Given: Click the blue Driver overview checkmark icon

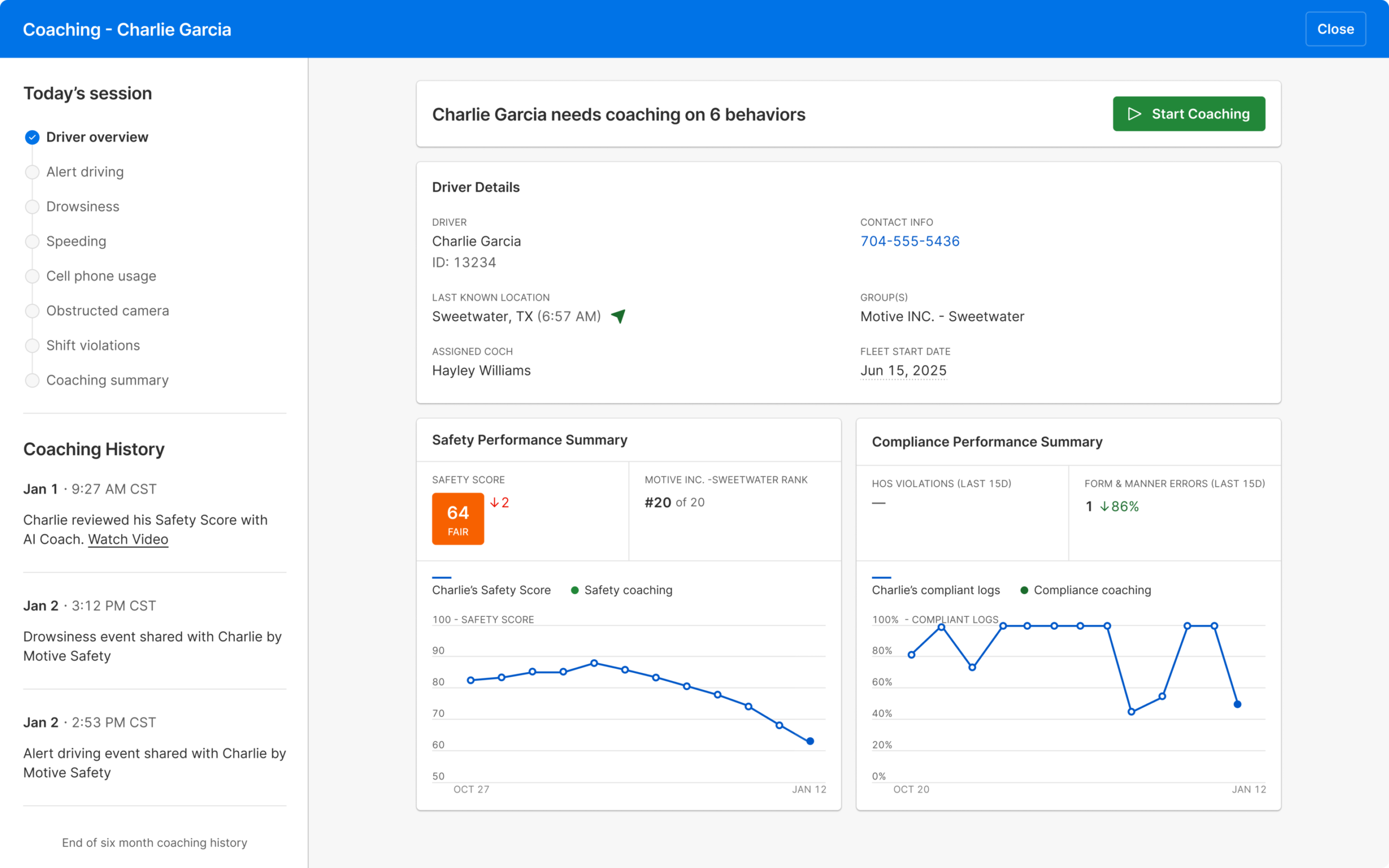Looking at the screenshot, I should point(32,137).
